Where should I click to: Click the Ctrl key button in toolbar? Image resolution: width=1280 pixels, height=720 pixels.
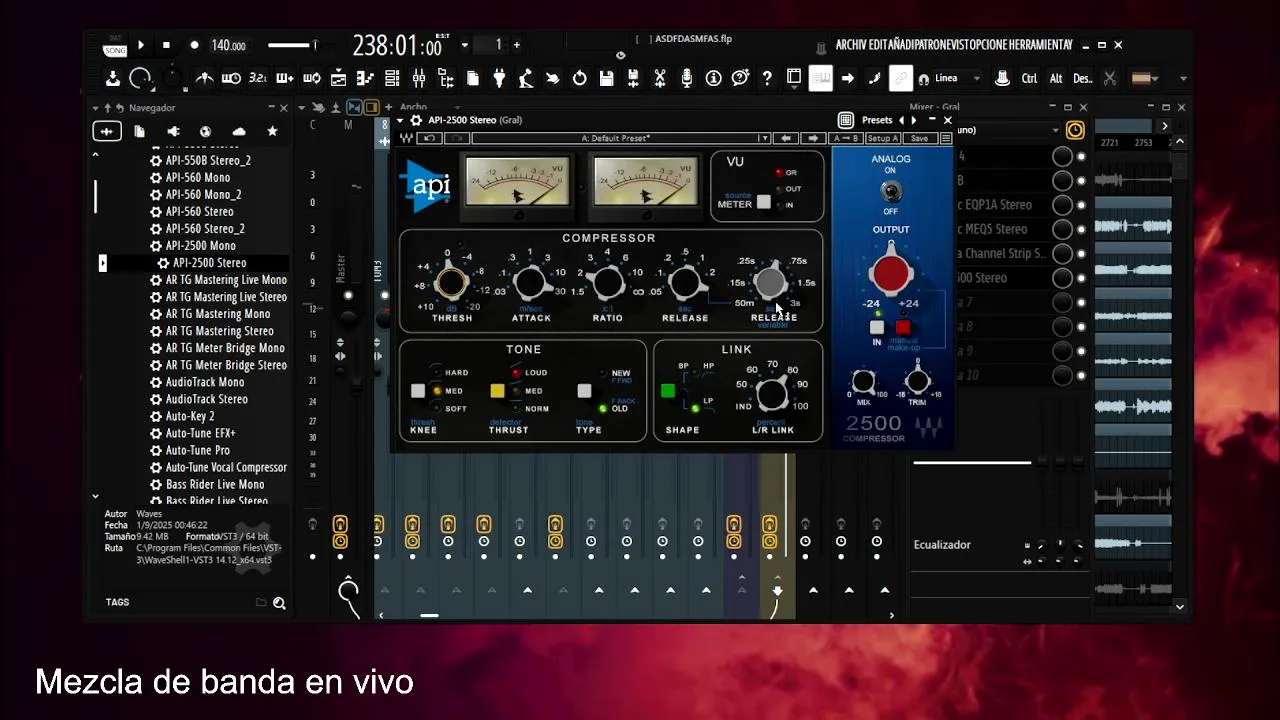coord(1029,78)
